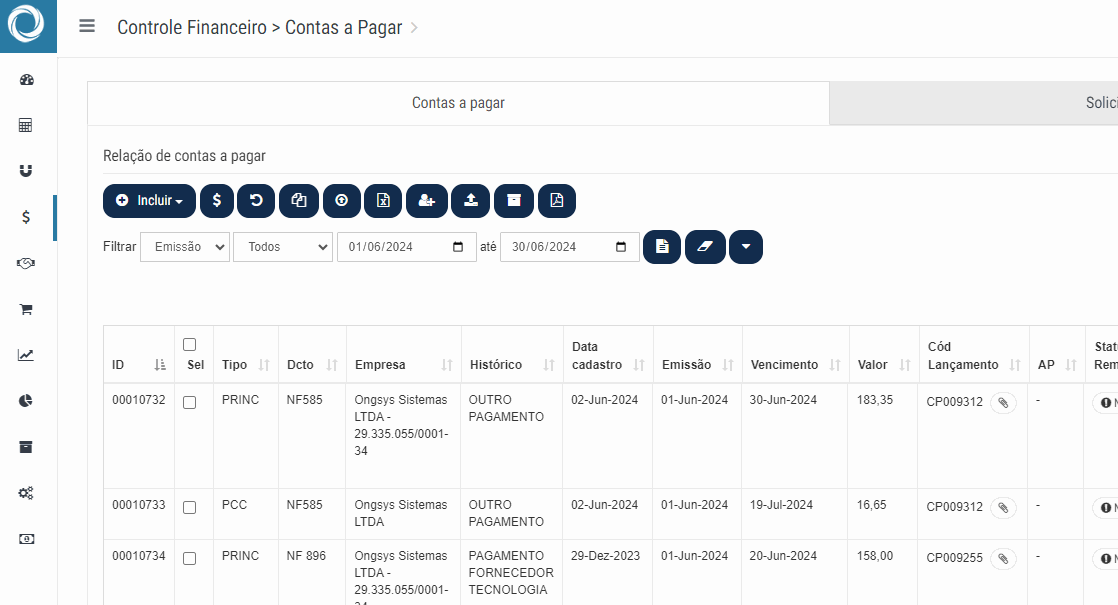Viewport: 1118px width, 605px height.
Task: Click the dollar payment toolbar button
Action: pos(217,201)
